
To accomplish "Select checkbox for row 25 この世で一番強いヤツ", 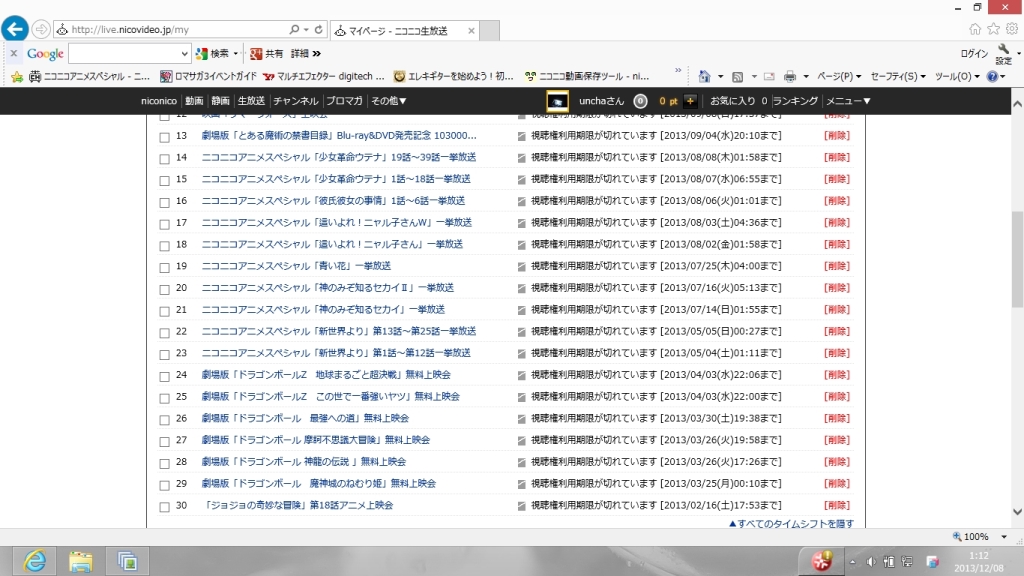I will [165, 398].
